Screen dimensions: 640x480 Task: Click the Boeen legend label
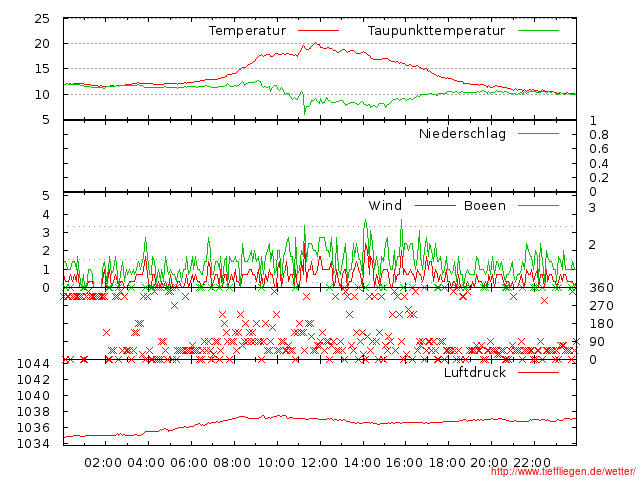pyautogui.click(x=484, y=205)
